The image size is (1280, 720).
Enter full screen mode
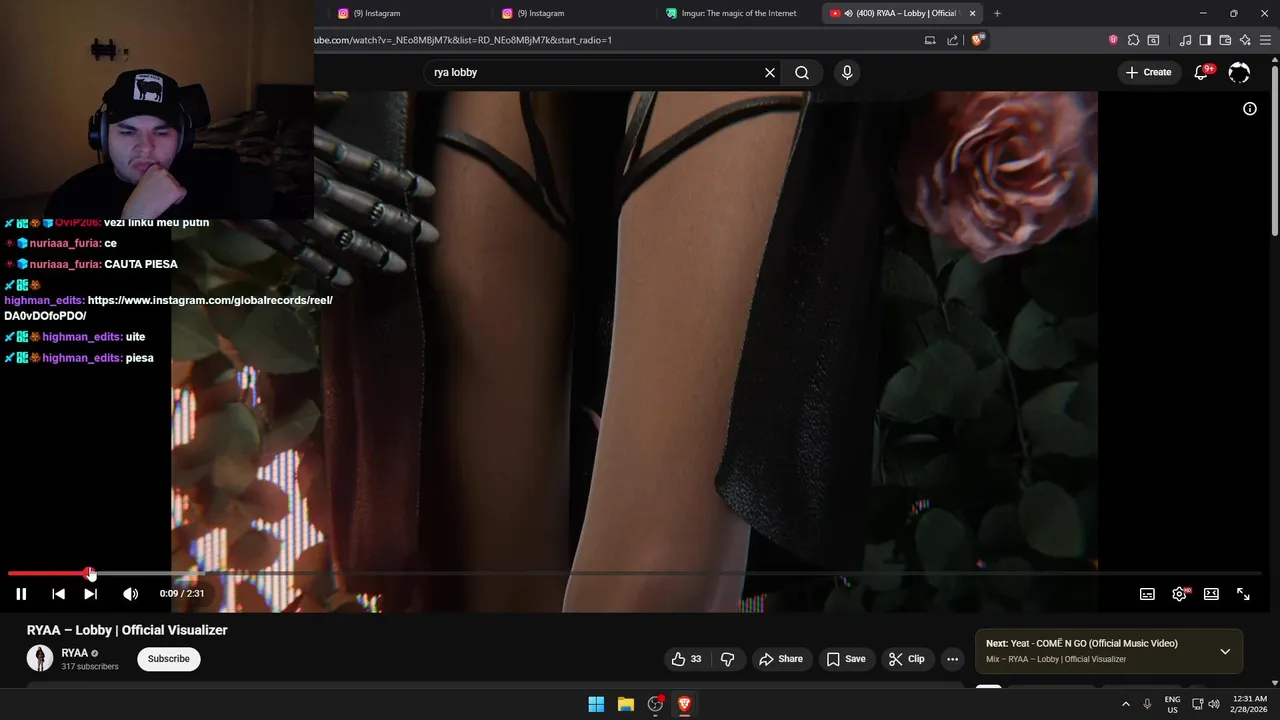pos(1243,594)
